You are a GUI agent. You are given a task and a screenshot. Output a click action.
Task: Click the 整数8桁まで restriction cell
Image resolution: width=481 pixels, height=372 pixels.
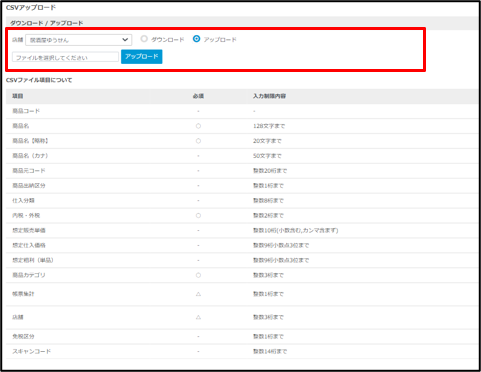[268, 200]
